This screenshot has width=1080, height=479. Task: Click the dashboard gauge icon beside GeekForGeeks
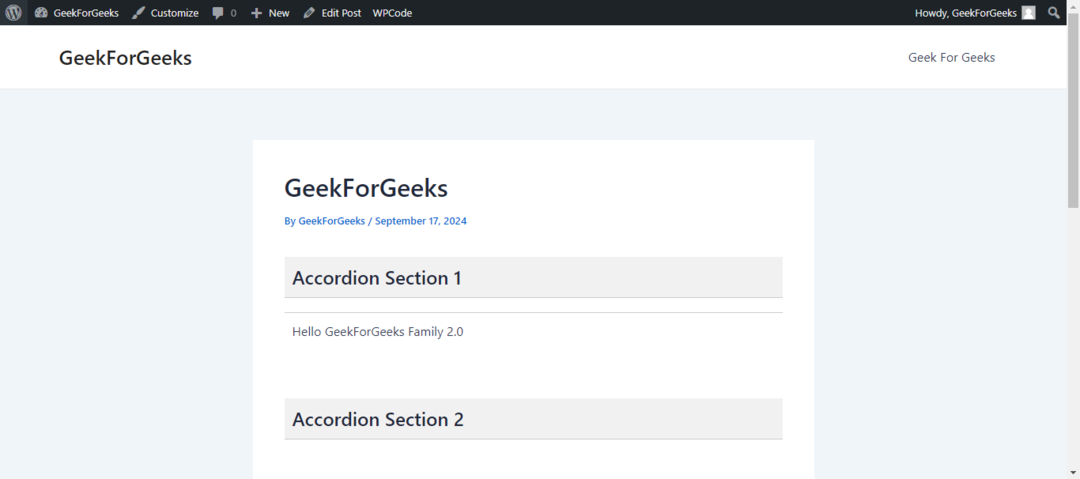41,12
